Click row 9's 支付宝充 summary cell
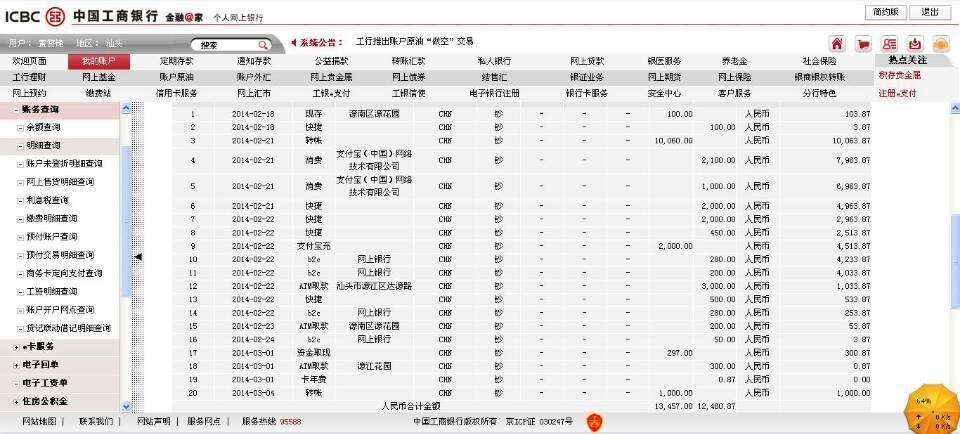Image resolution: width=960 pixels, height=434 pixels. point(313,246)
